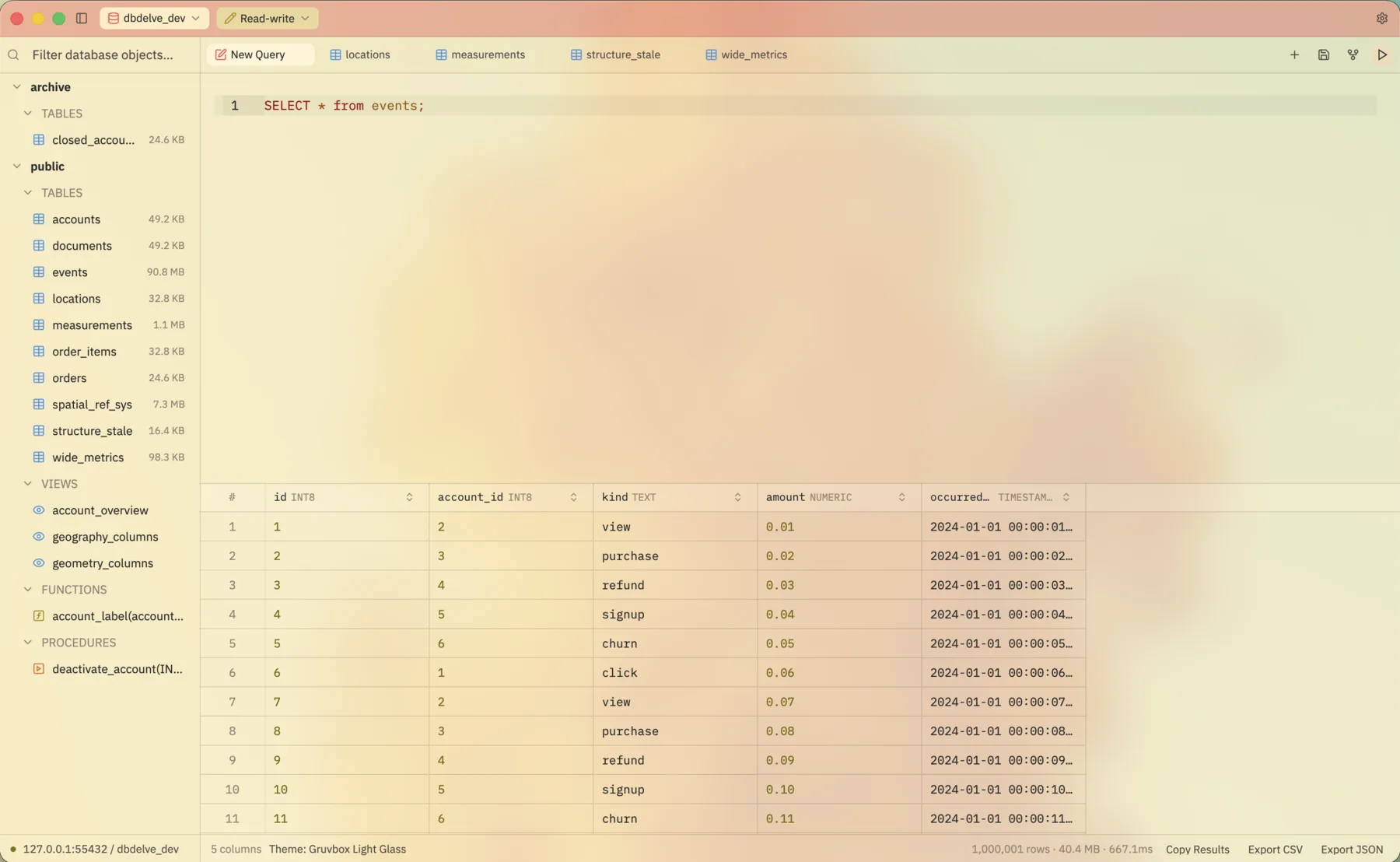Click the geometry_columns view eye icon
Image resolution: width=1400 pixels, height=862 pixels.
point(39,562)
